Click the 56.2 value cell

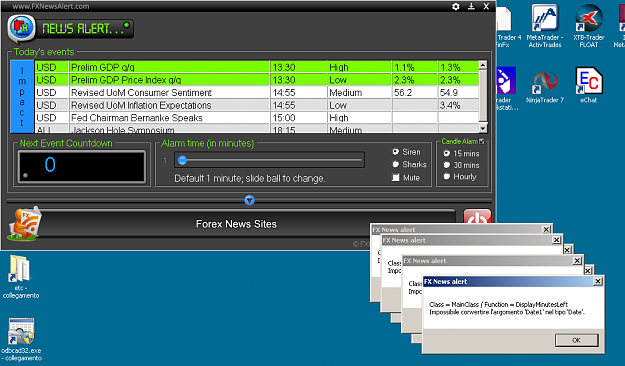pyautogui.click(x=415, y=92)
